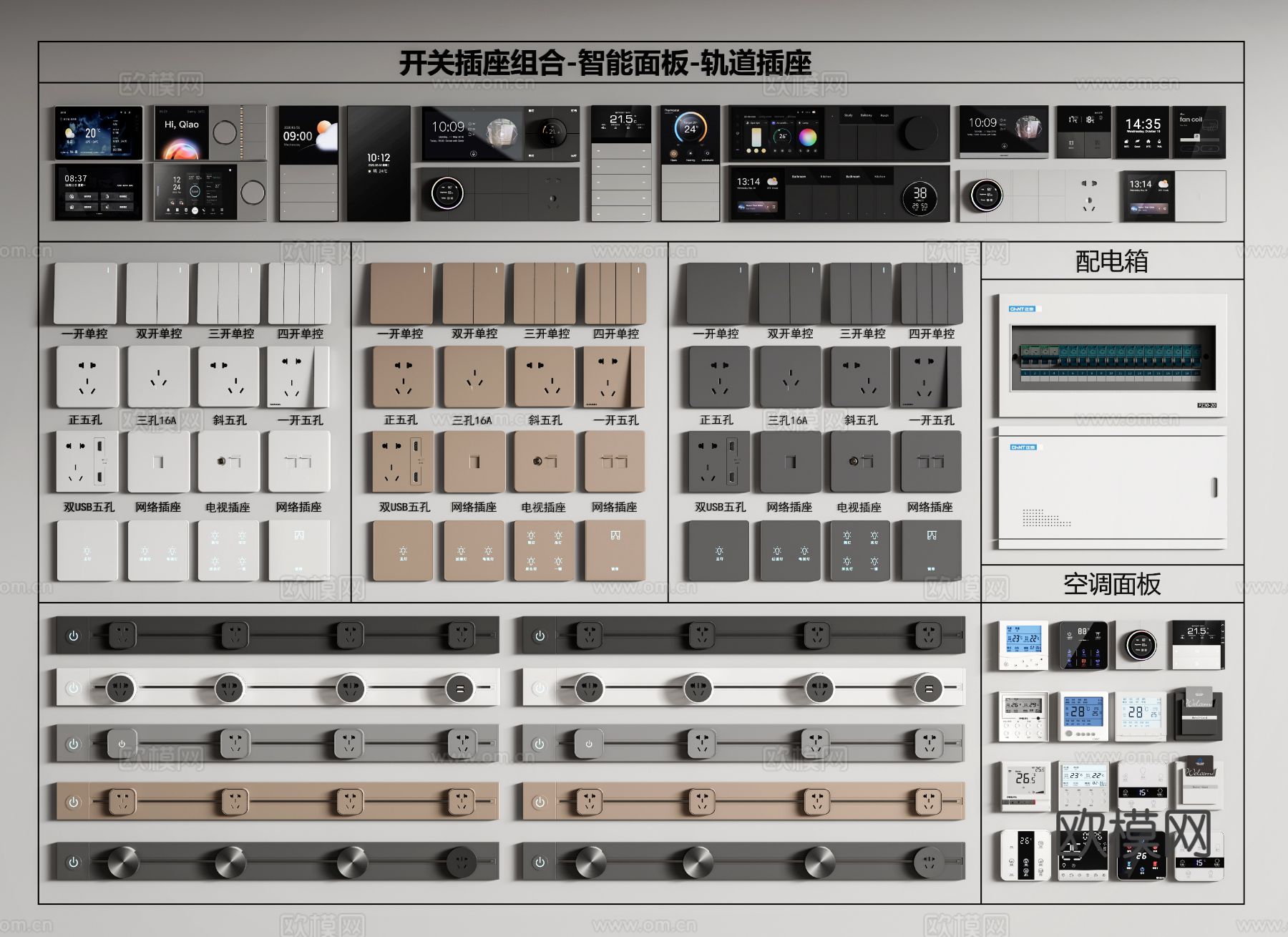Tap white curtain touch switch panel
This screenshot has width=1288, height=937.
[x=299, y=550]
